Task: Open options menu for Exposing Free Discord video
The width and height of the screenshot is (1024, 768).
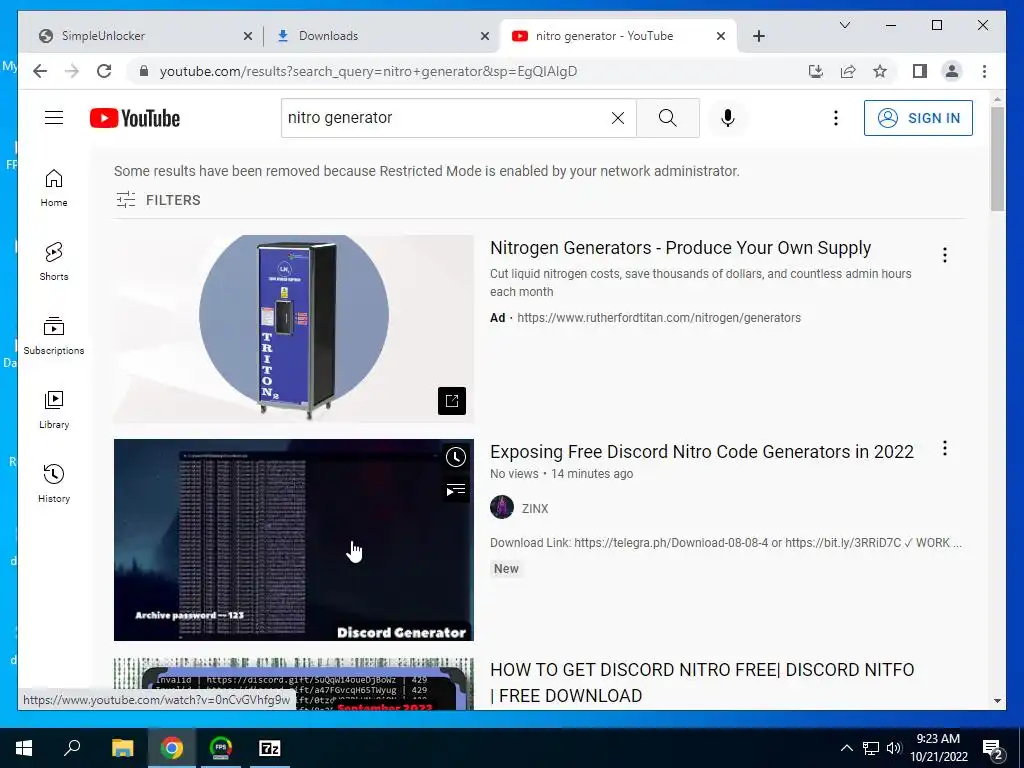Action: pyautogui.click(x=944, y=448)
